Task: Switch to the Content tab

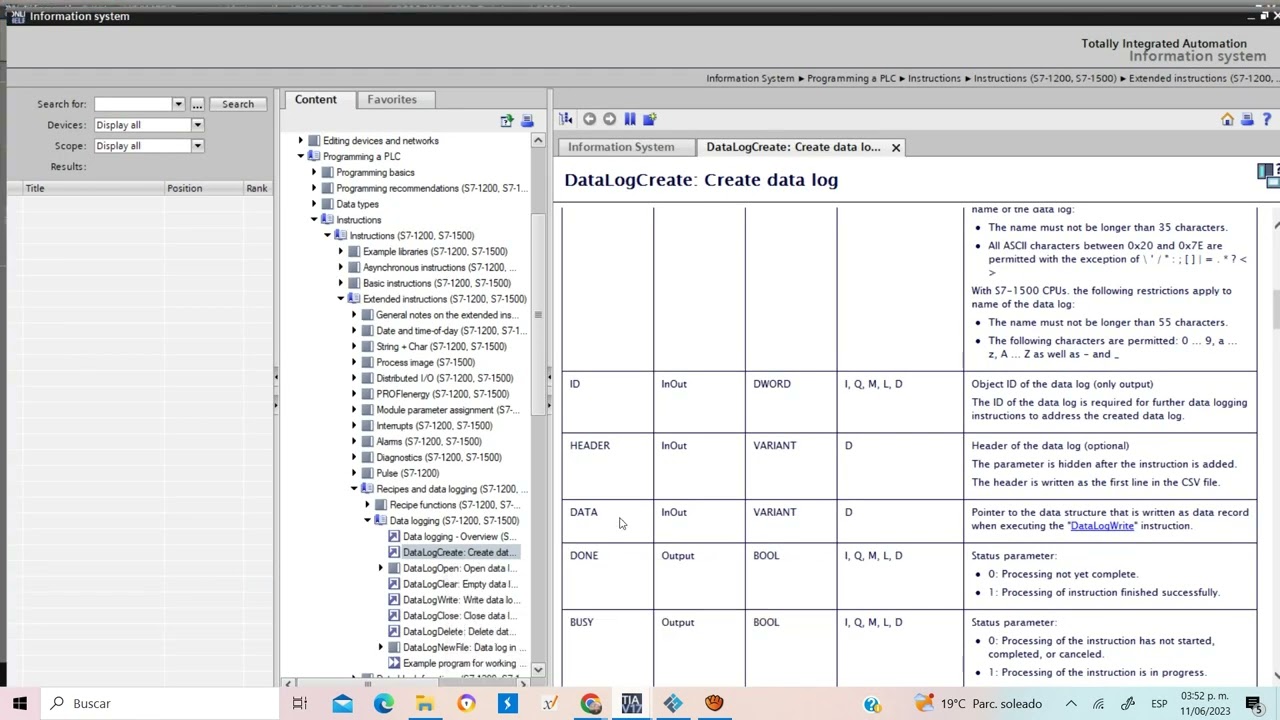Action: tap(316, 100)
